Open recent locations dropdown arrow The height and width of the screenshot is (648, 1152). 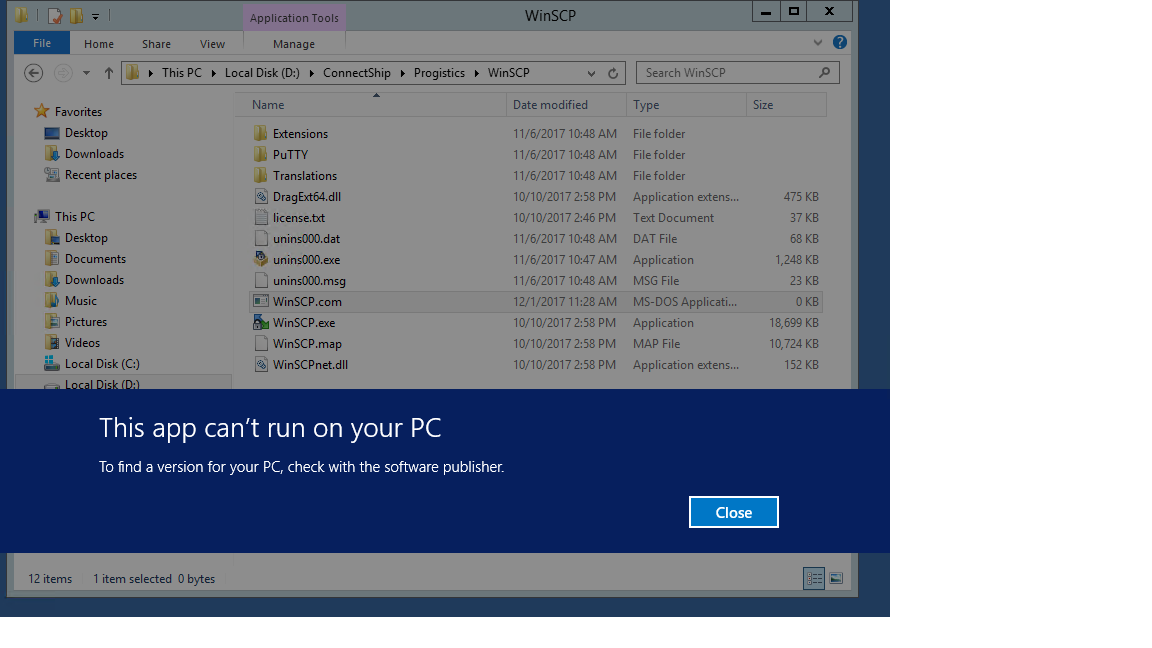click(86, 73)
